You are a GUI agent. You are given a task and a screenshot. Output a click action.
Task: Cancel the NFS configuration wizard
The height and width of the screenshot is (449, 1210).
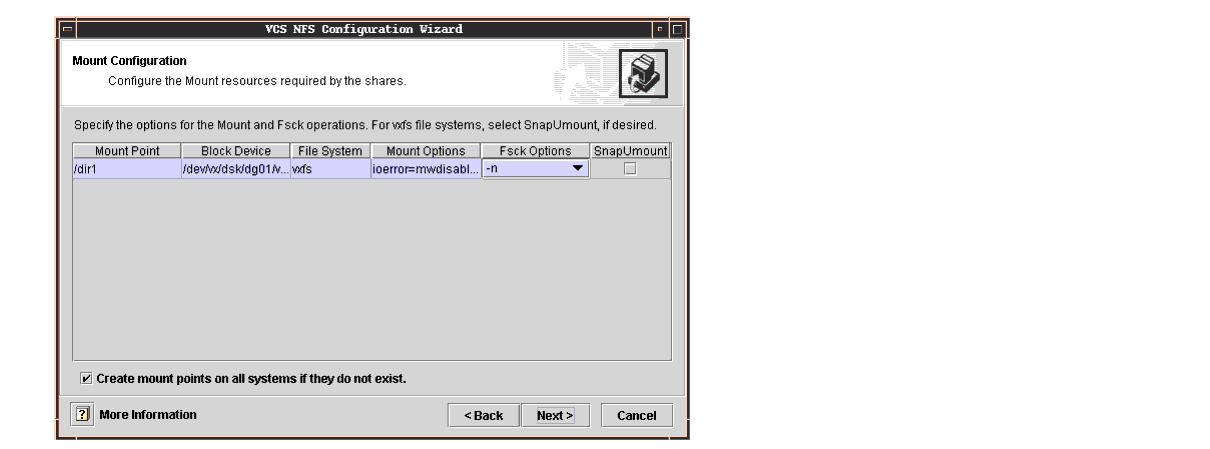click(636, 415)
